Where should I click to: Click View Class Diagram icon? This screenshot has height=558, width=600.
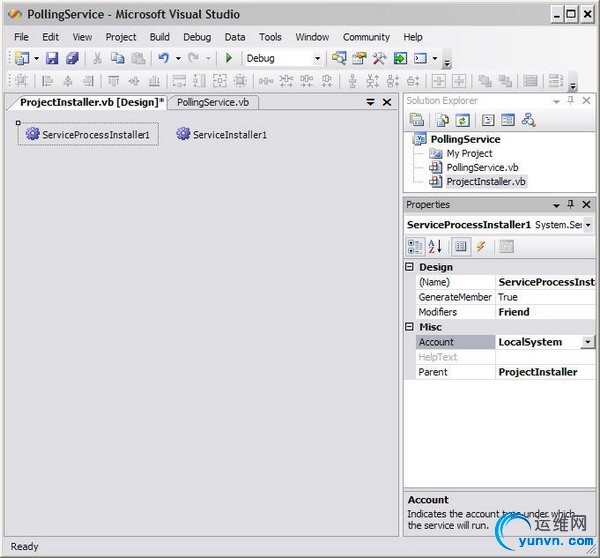click(528, 121)
